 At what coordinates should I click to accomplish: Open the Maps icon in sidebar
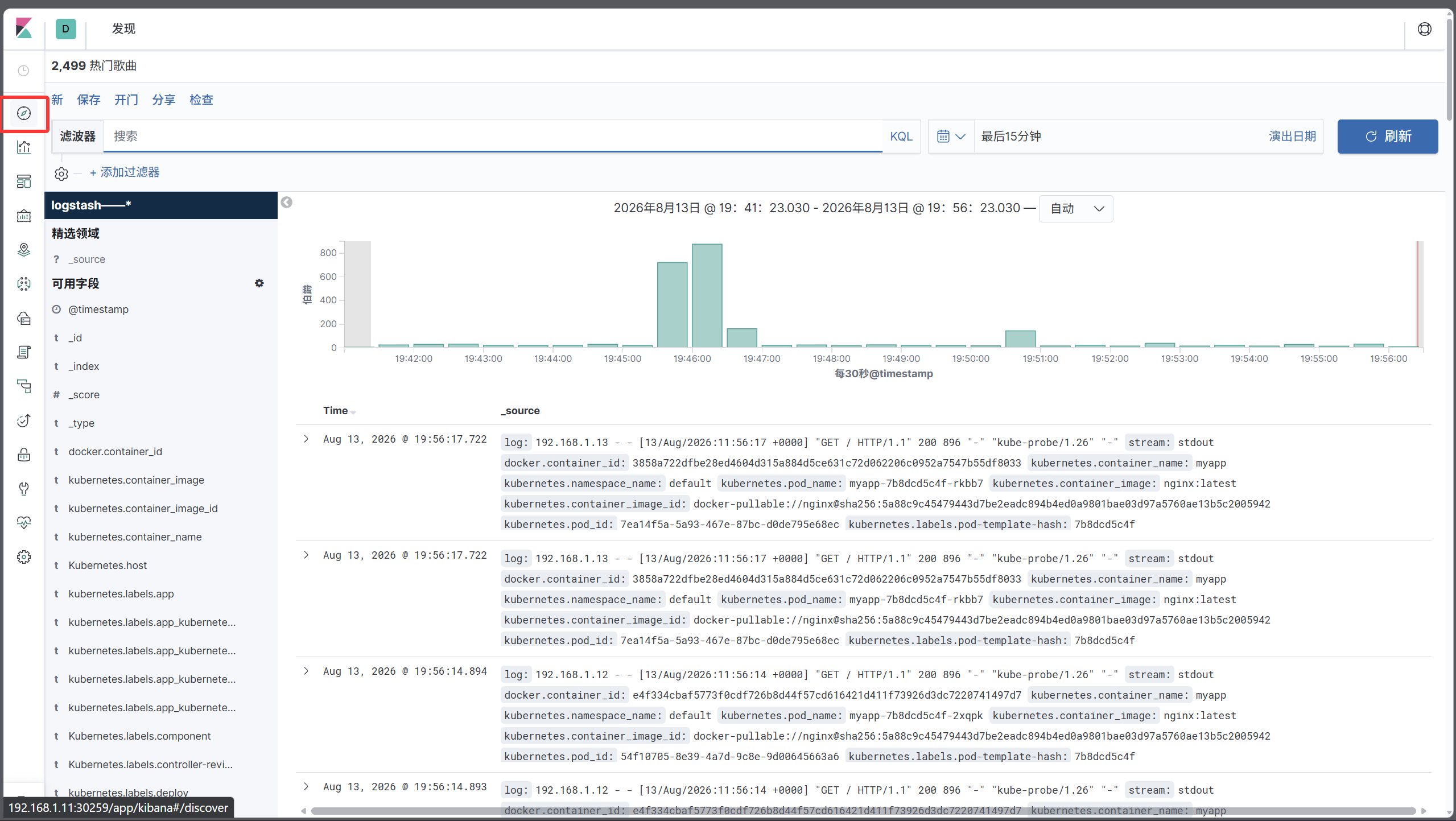point(24,250)
